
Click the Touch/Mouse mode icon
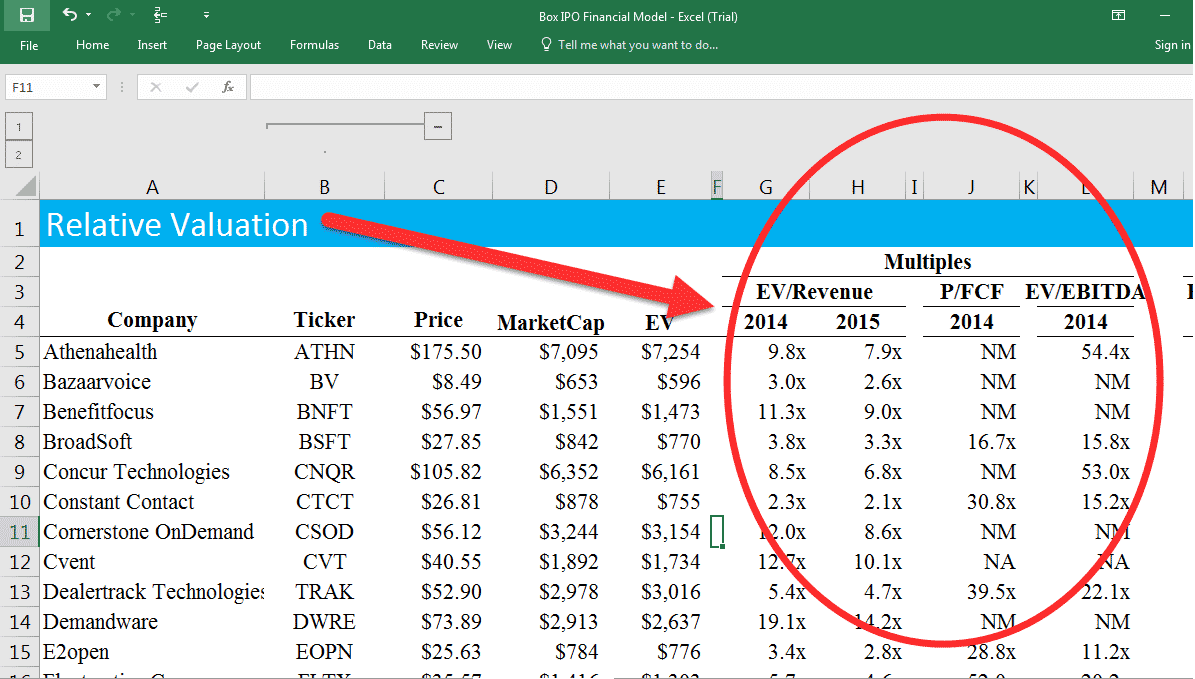coord(161,15)
